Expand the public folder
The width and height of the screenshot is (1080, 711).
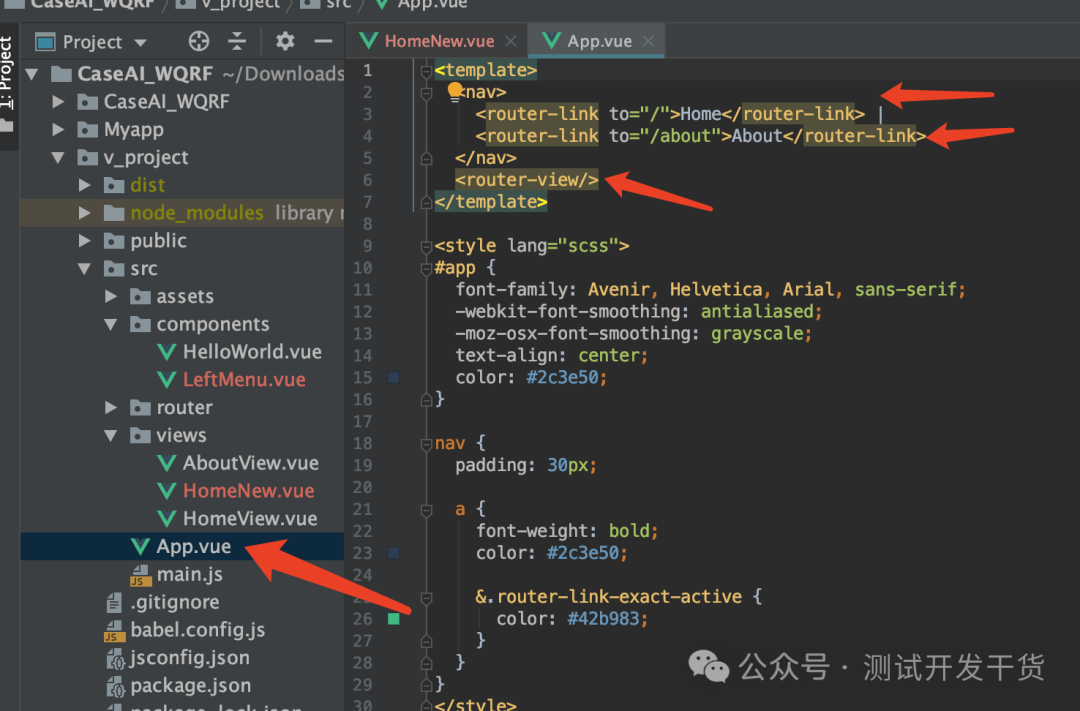click(84, 240)
